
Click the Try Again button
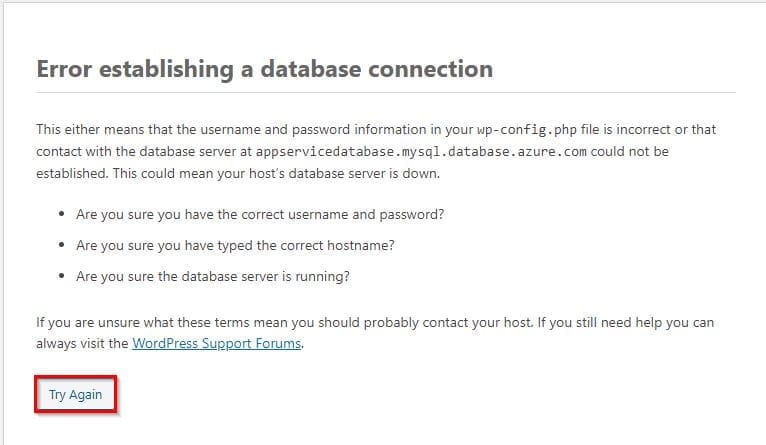point(75,395)
